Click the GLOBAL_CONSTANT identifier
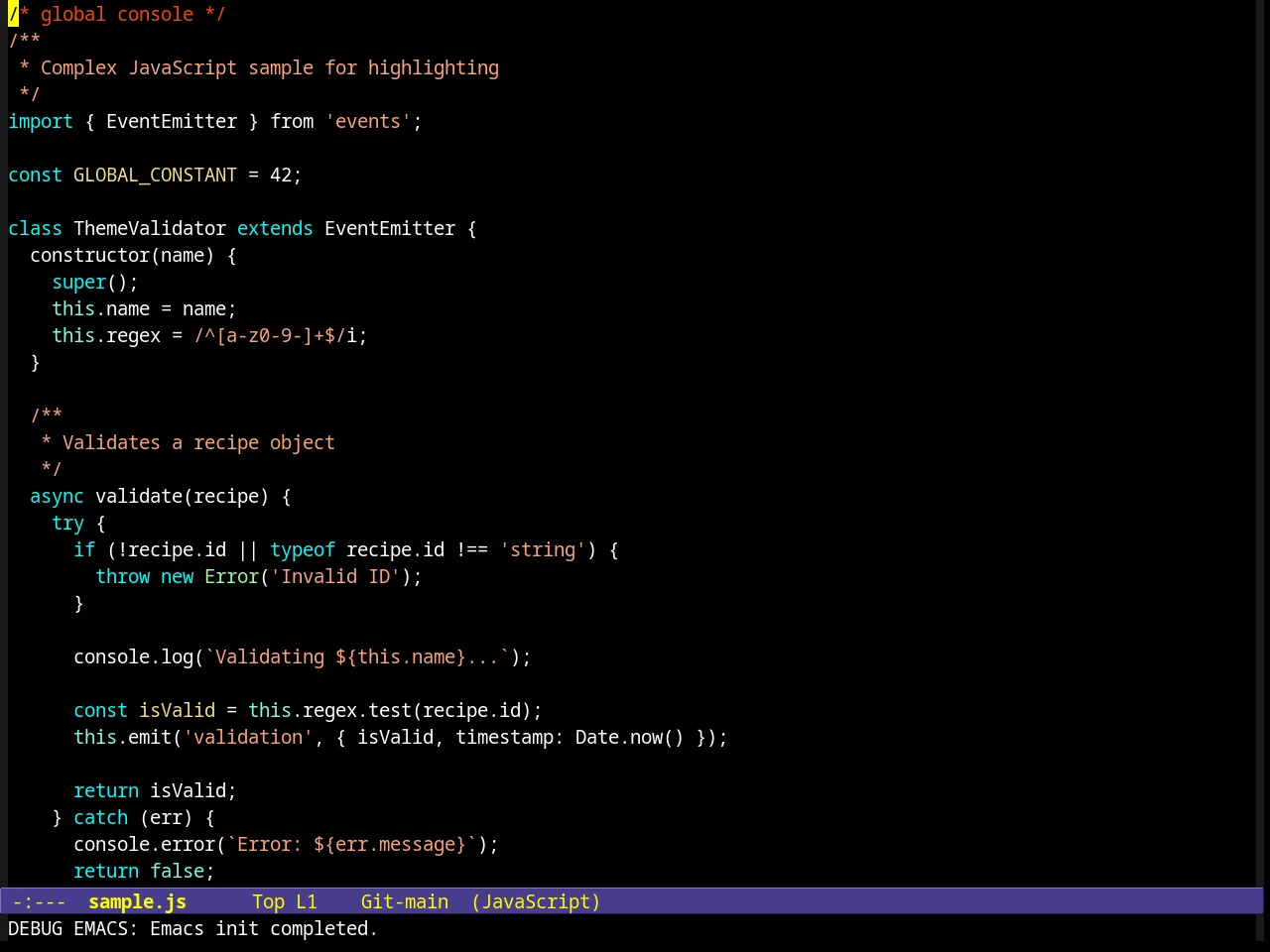Viewport: 1270px width, 952px height. tap(155, 175)
